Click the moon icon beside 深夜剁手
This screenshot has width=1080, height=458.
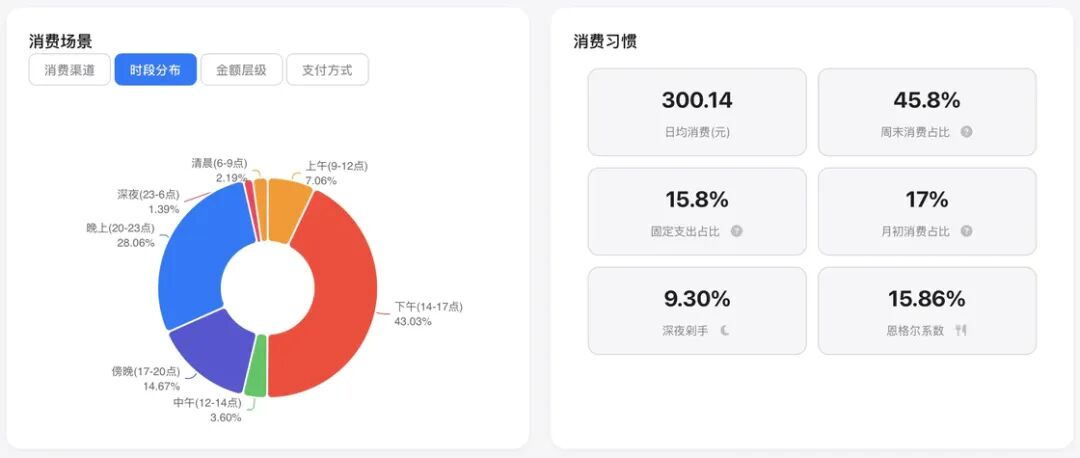tap(725, 330)
